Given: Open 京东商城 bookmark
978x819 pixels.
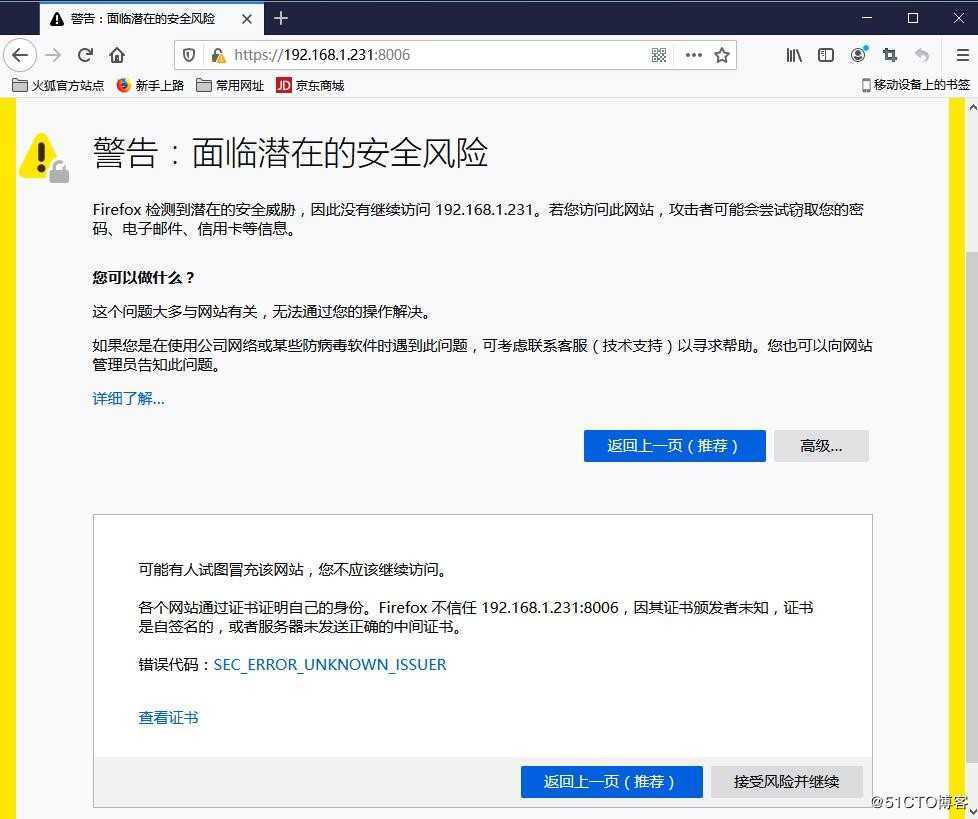Looking at the screenshot, I should (310, 85).
